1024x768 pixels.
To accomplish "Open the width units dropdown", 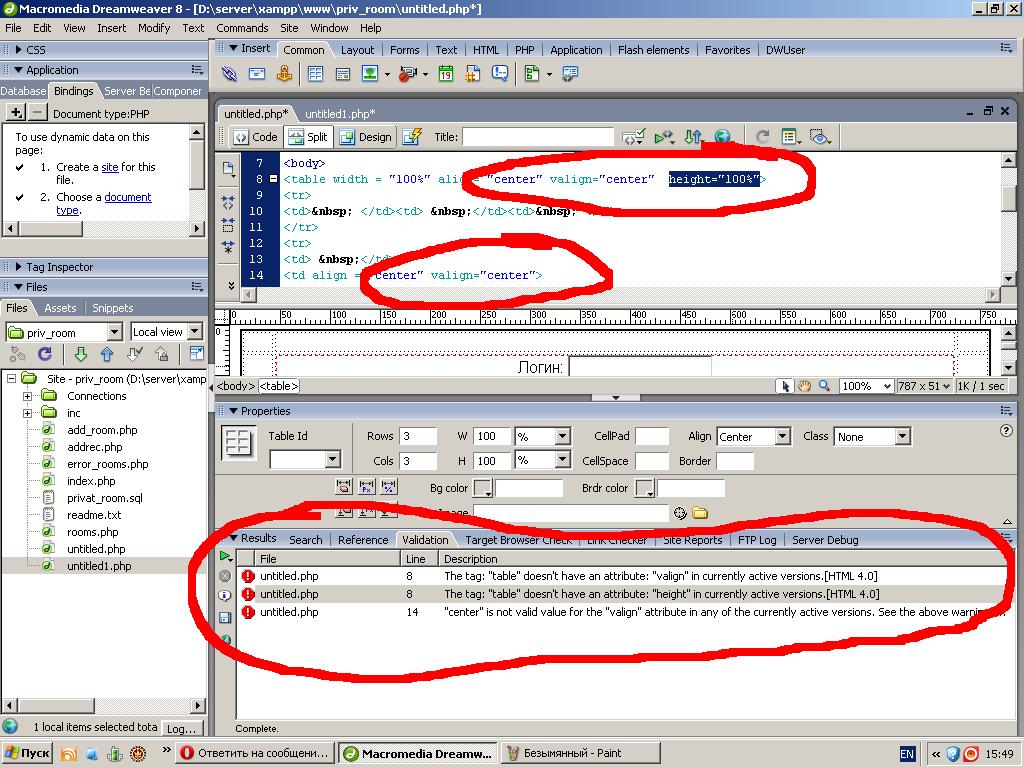I will pyautogui.click(x=562, y=436).
